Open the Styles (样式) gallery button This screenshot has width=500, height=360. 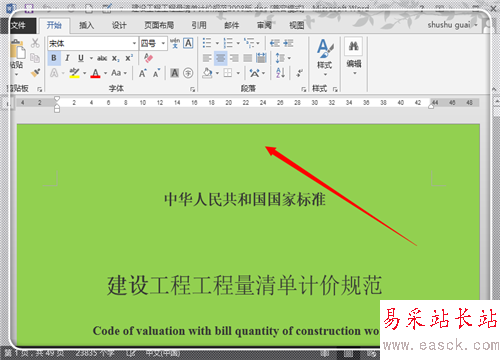325,57
